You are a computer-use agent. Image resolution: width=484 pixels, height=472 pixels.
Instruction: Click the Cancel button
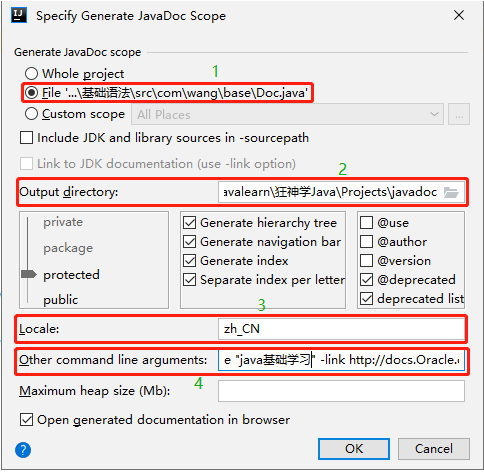coord(434,449)
